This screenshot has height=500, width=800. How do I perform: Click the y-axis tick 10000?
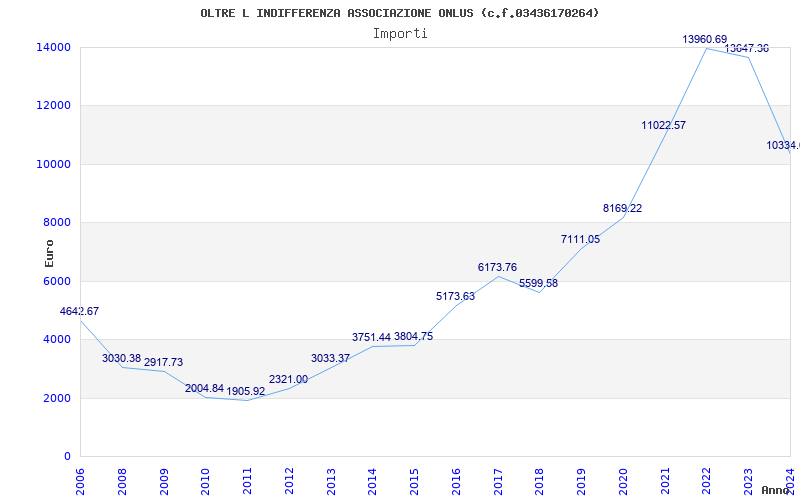click(53, 164)
